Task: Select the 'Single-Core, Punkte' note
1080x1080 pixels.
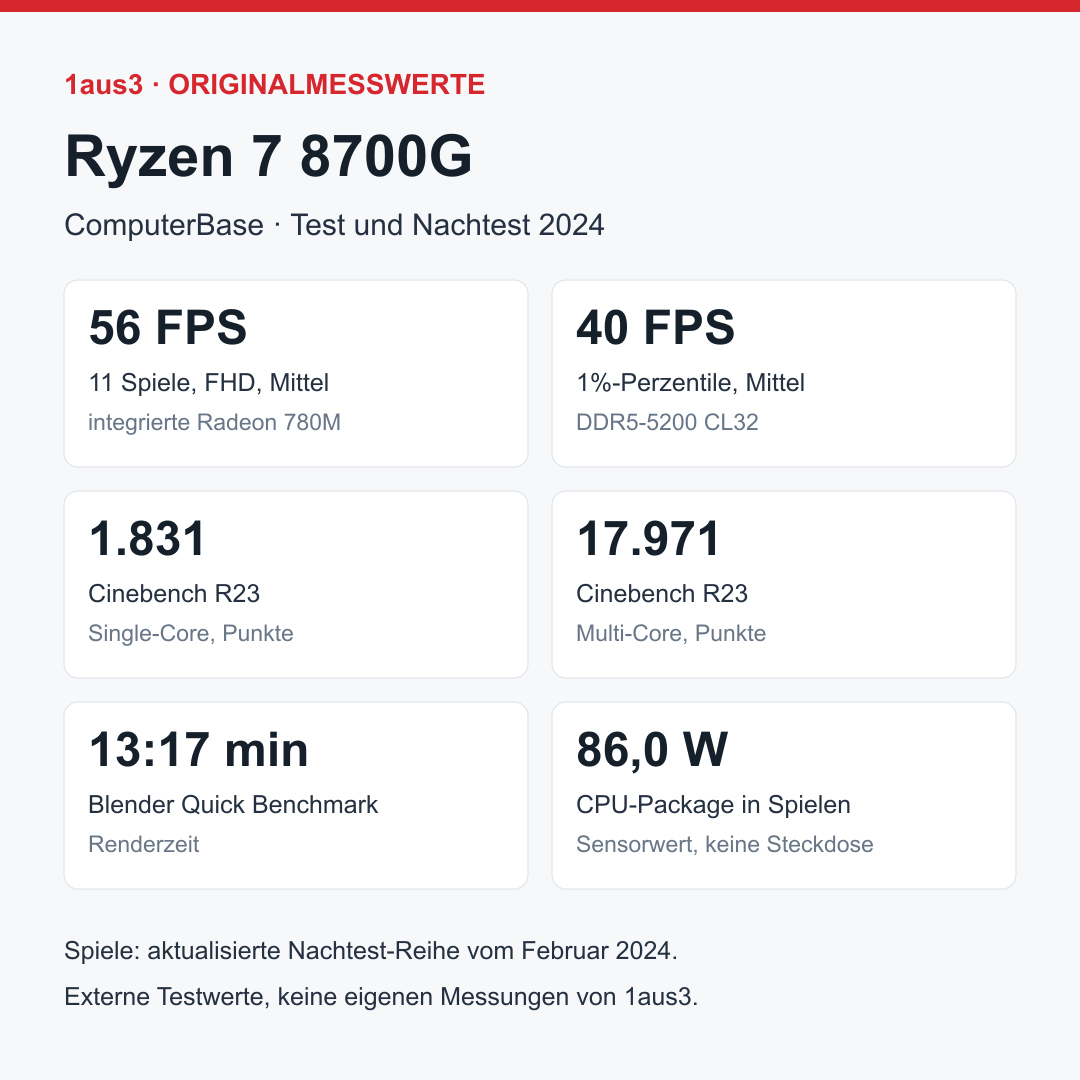Action: click(x=191, y=633)
